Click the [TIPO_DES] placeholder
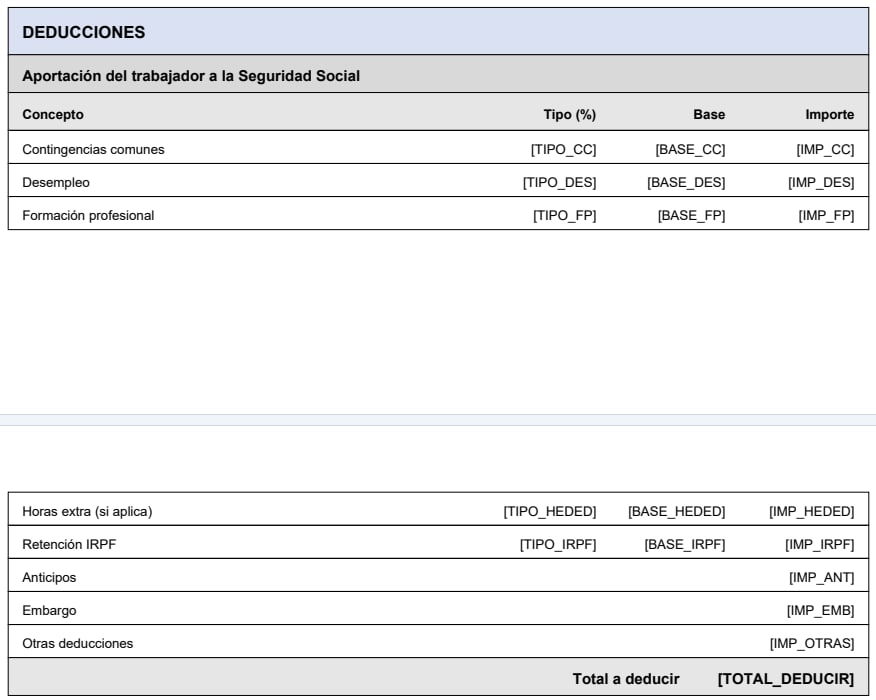 pyautogui.click(x=559, y=182)
